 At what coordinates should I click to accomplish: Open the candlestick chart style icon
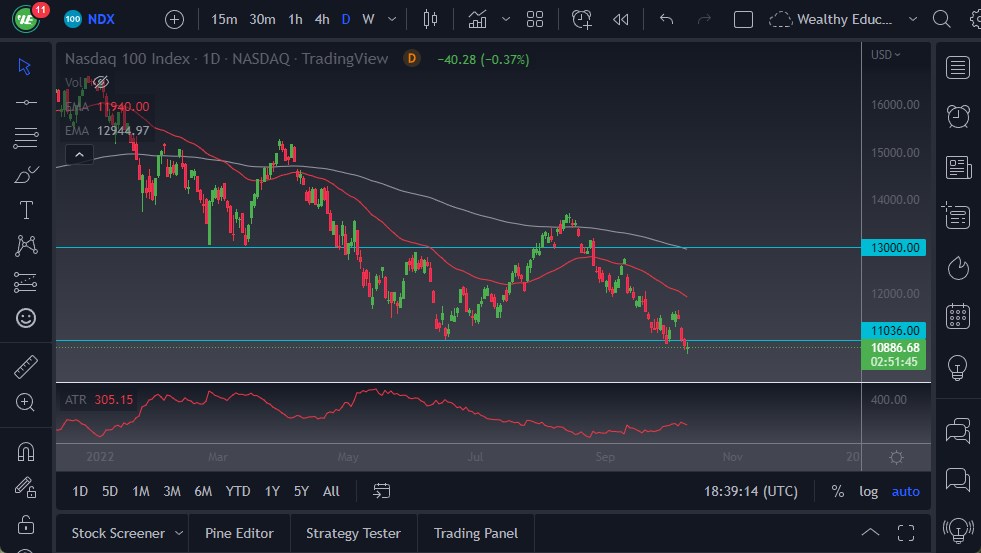(431, 19)
